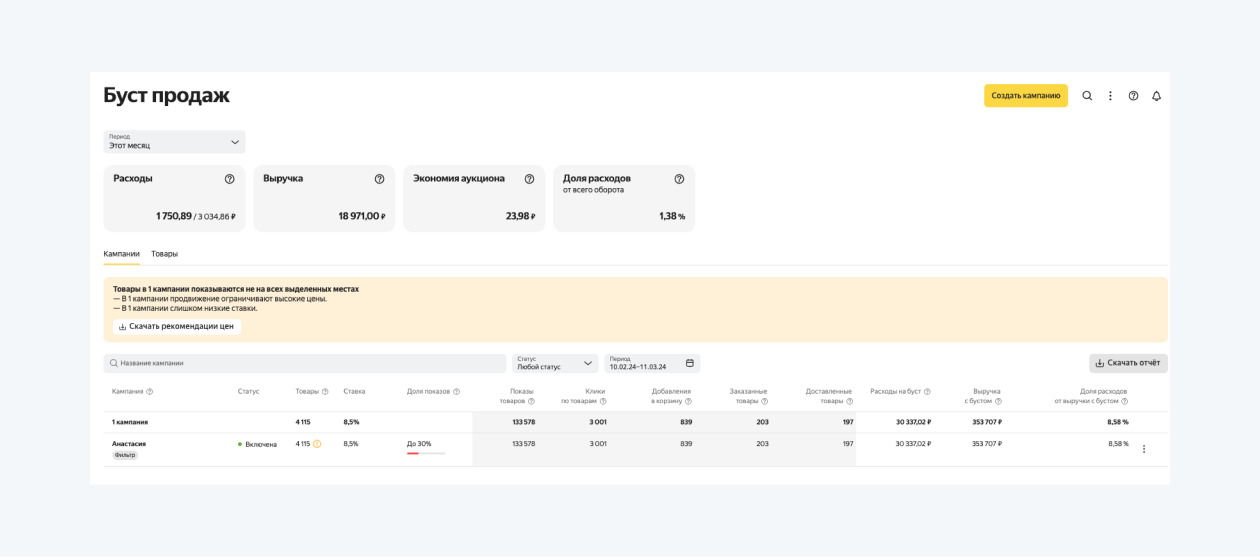Show the hint next to Заказанные товары
This screenshot has width=1260, height=557.
[764, 401]
